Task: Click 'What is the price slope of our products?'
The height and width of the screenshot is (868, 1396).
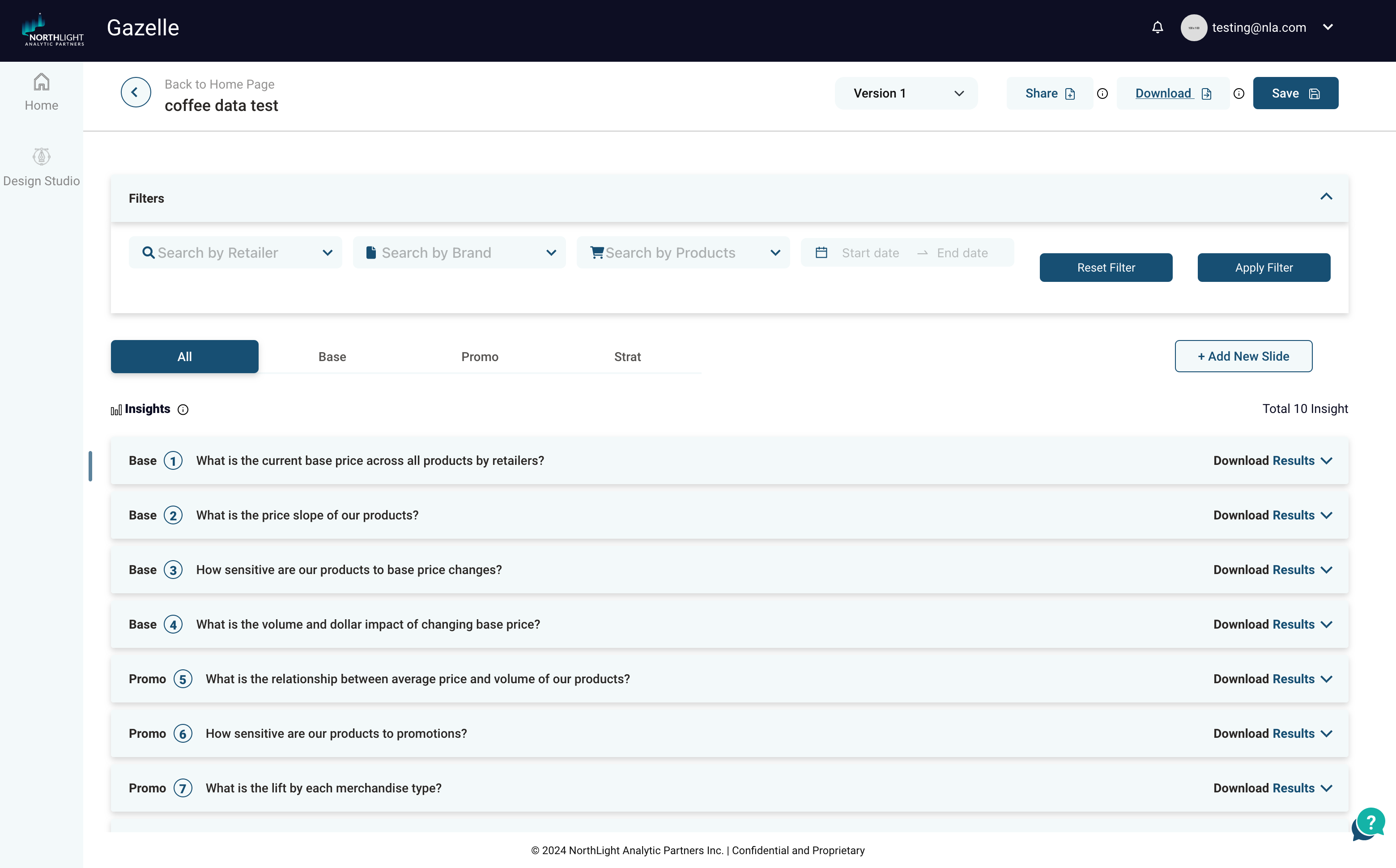Action: [307, 515]
